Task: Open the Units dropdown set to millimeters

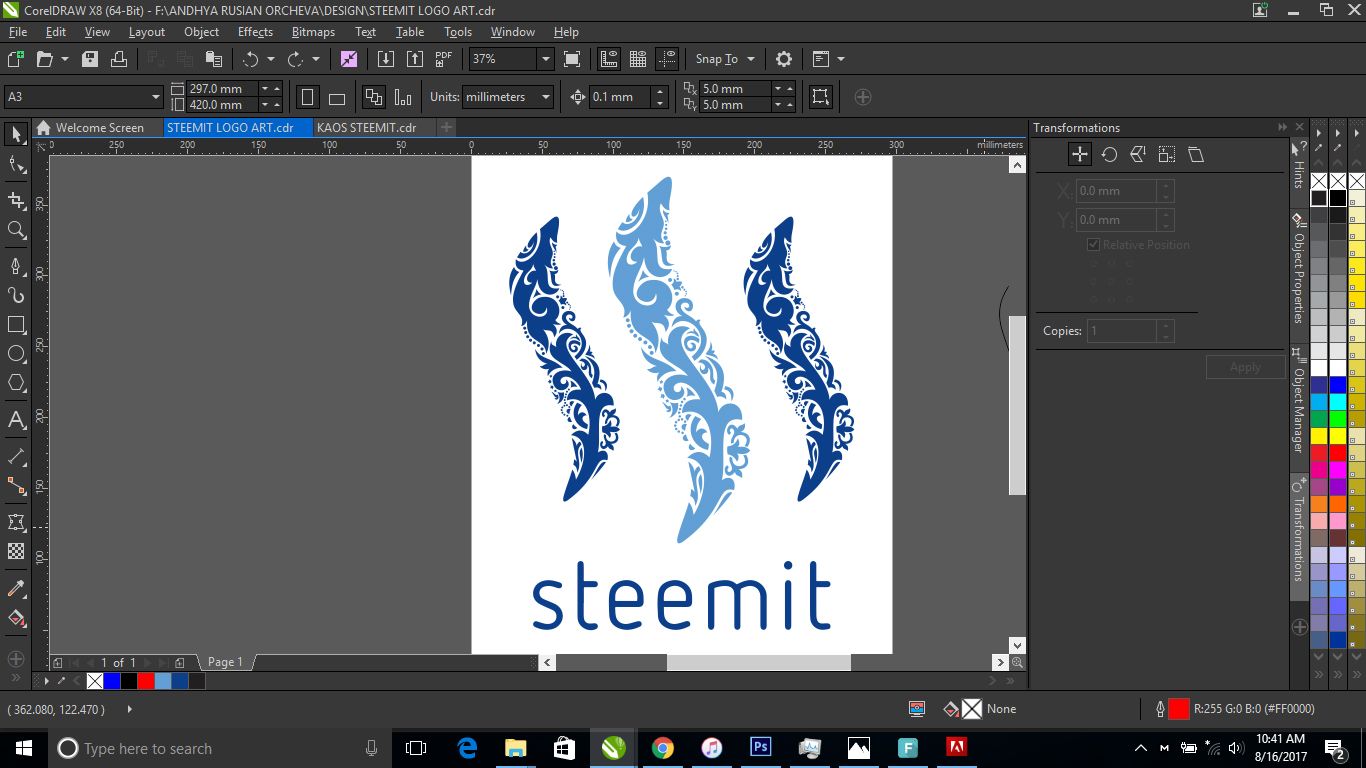Action: click(543, 97)
